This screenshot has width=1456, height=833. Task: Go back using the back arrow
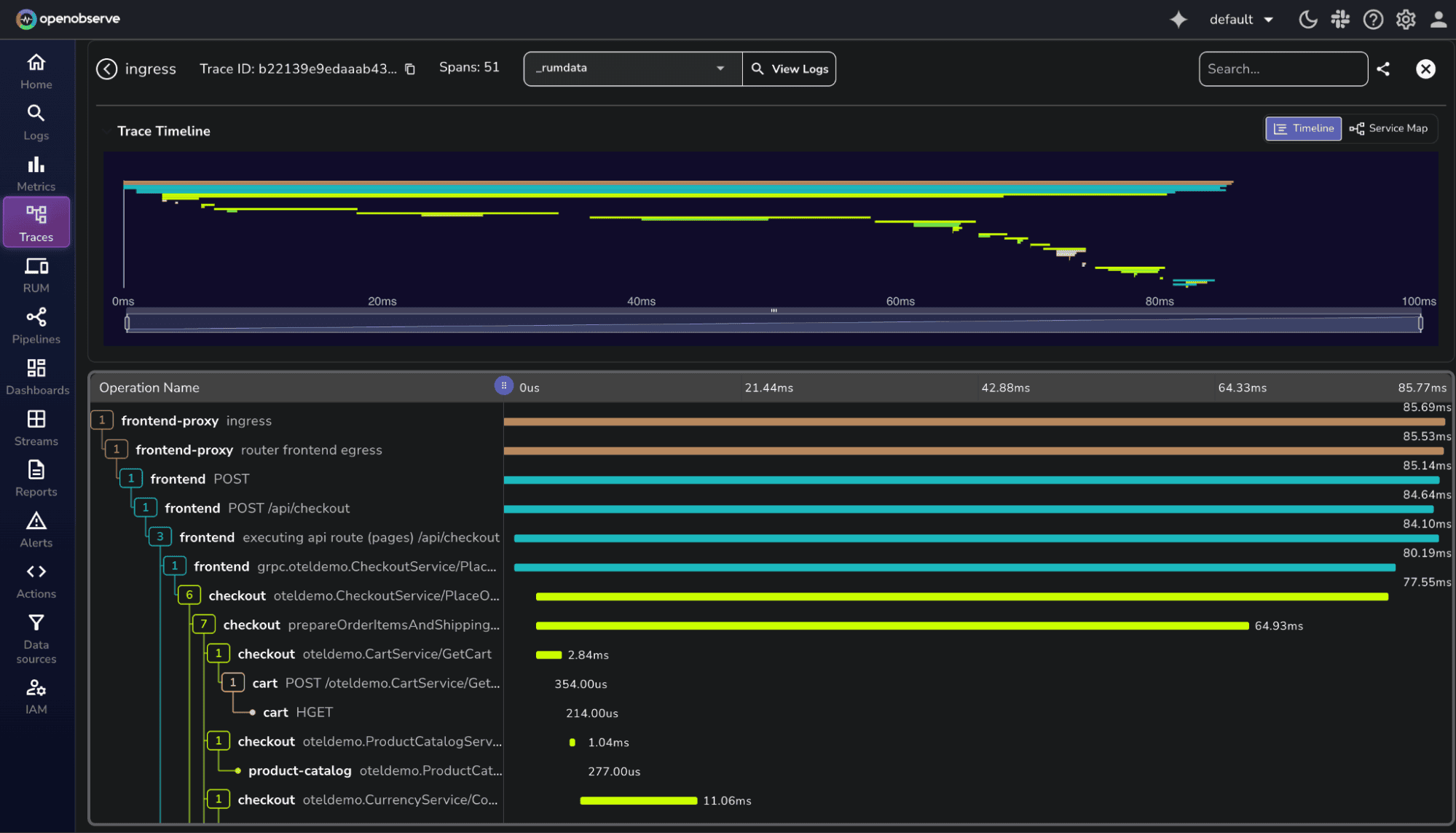coord(106,69)
